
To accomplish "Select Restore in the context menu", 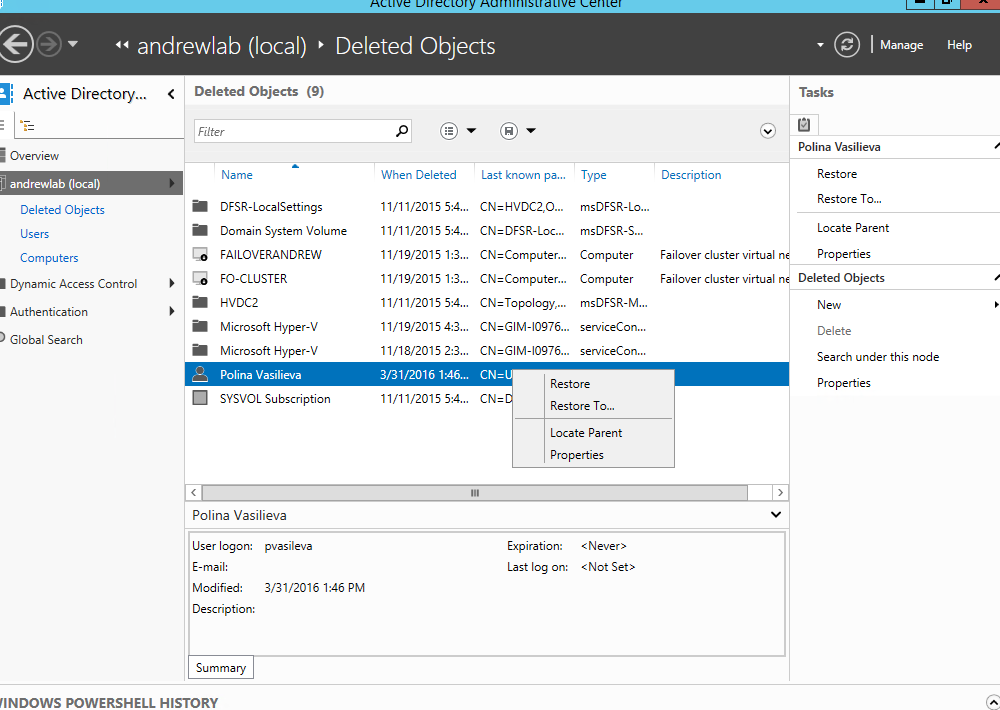I will coord(570,383).
